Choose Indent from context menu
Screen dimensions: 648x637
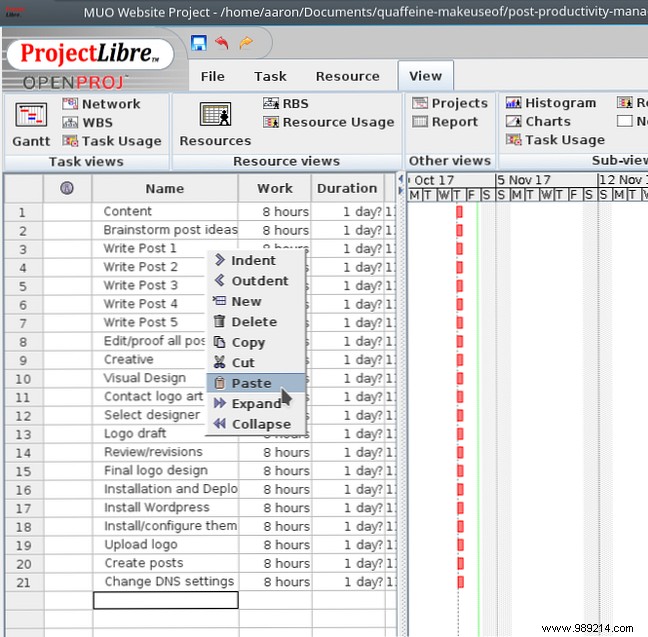coord(256,260)
